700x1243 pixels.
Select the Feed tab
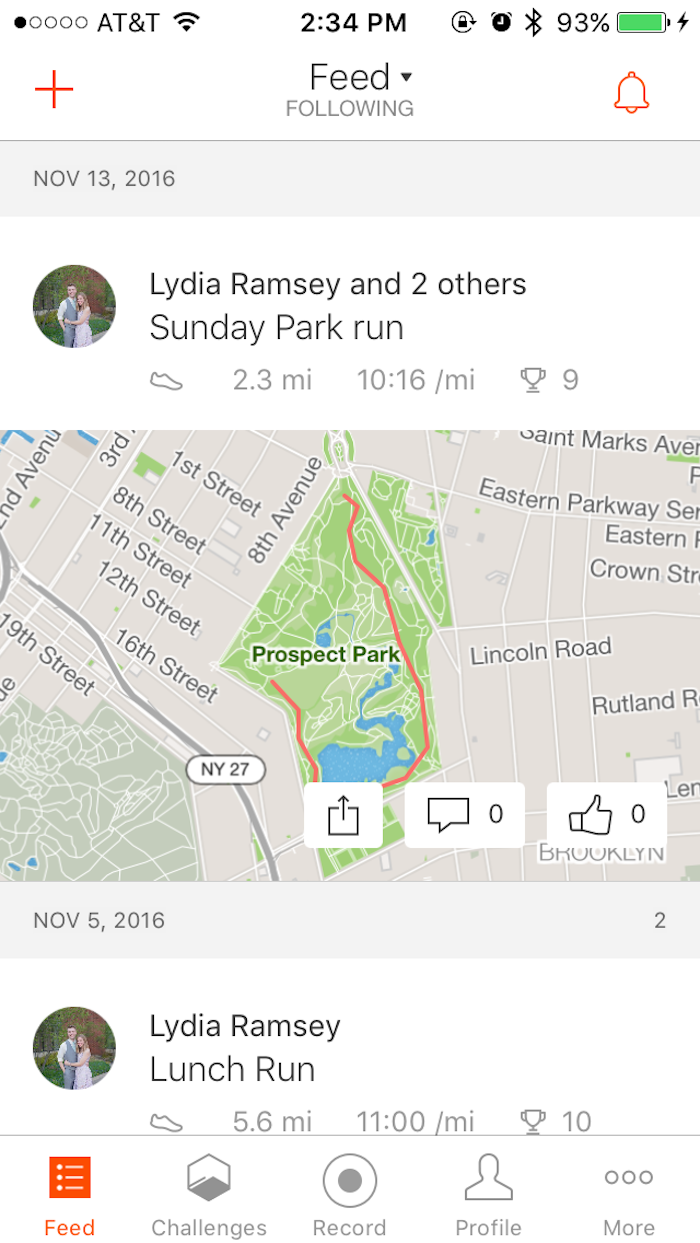[70, 1194]
